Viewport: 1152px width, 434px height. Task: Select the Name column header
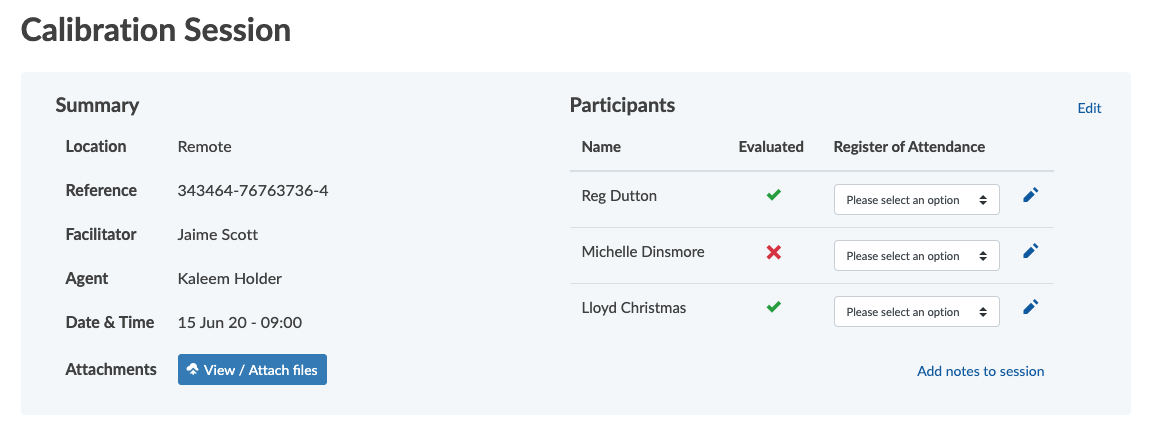(601, 146)
